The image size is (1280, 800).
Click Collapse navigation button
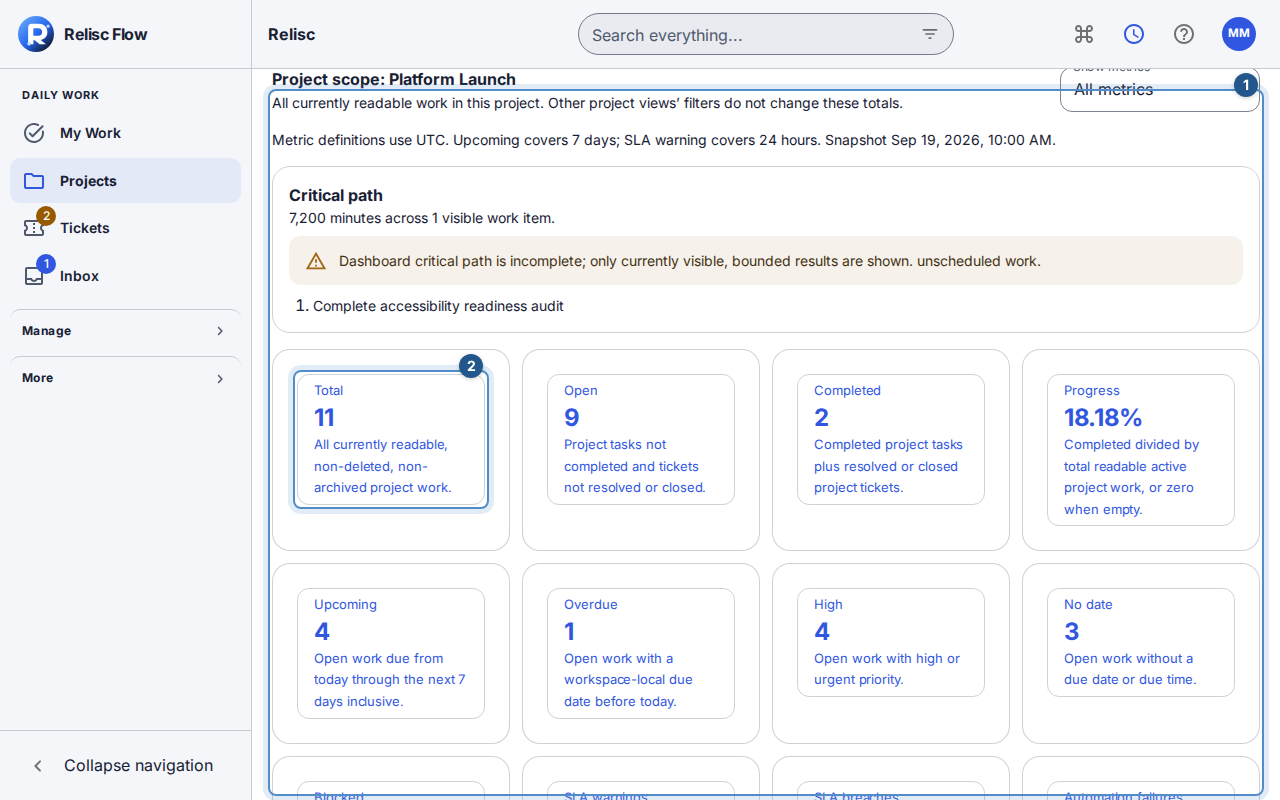(125, 766)
